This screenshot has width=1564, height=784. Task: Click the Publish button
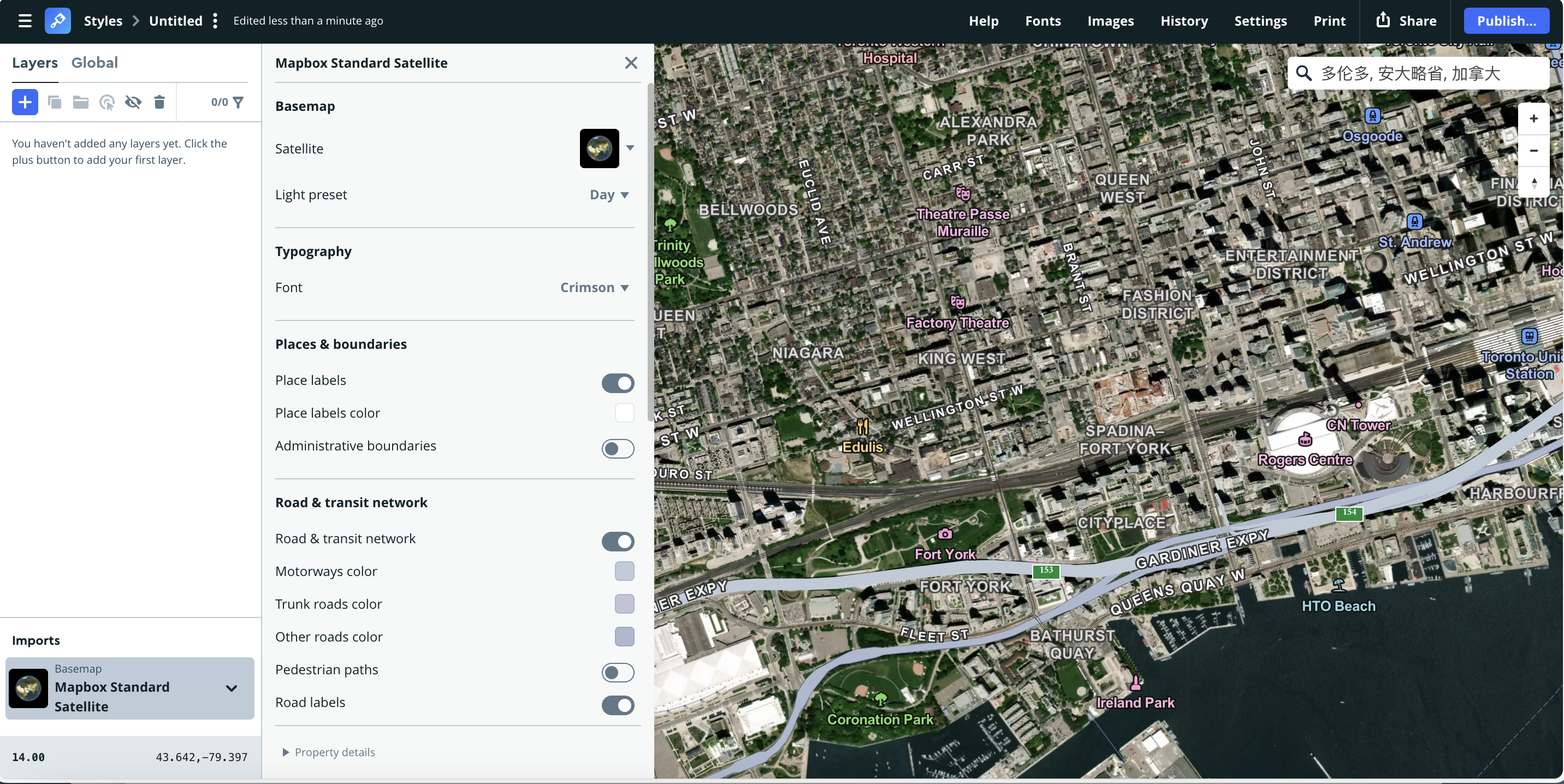1506,21
